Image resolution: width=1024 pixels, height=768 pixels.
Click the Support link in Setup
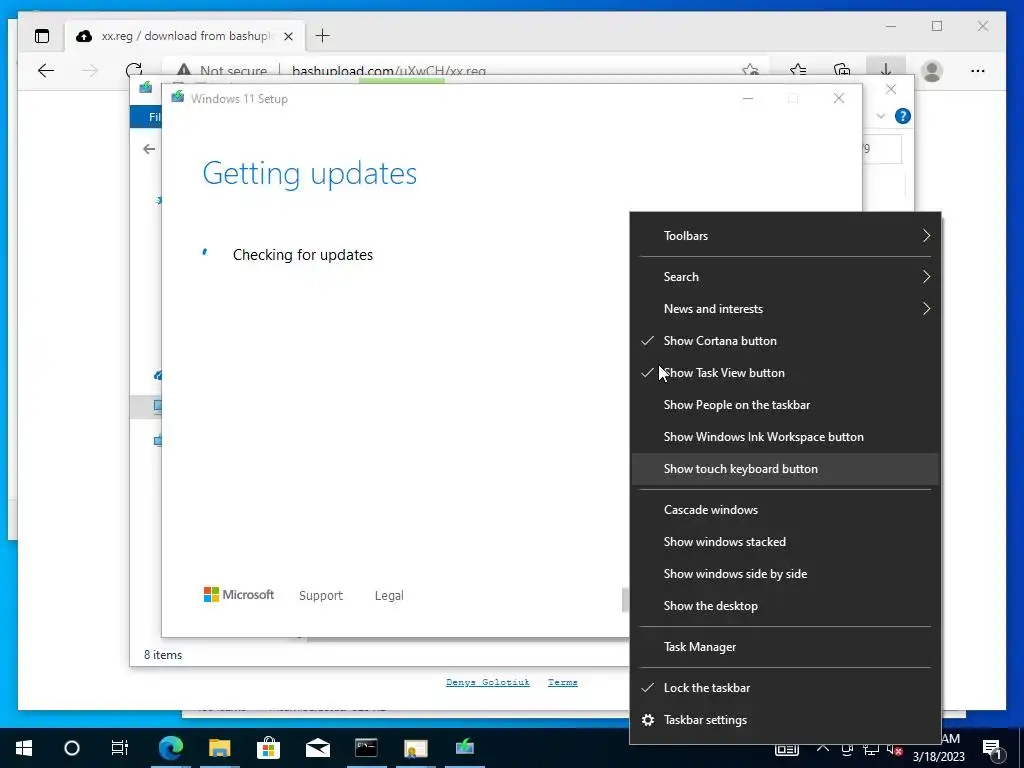click(321, 596)
